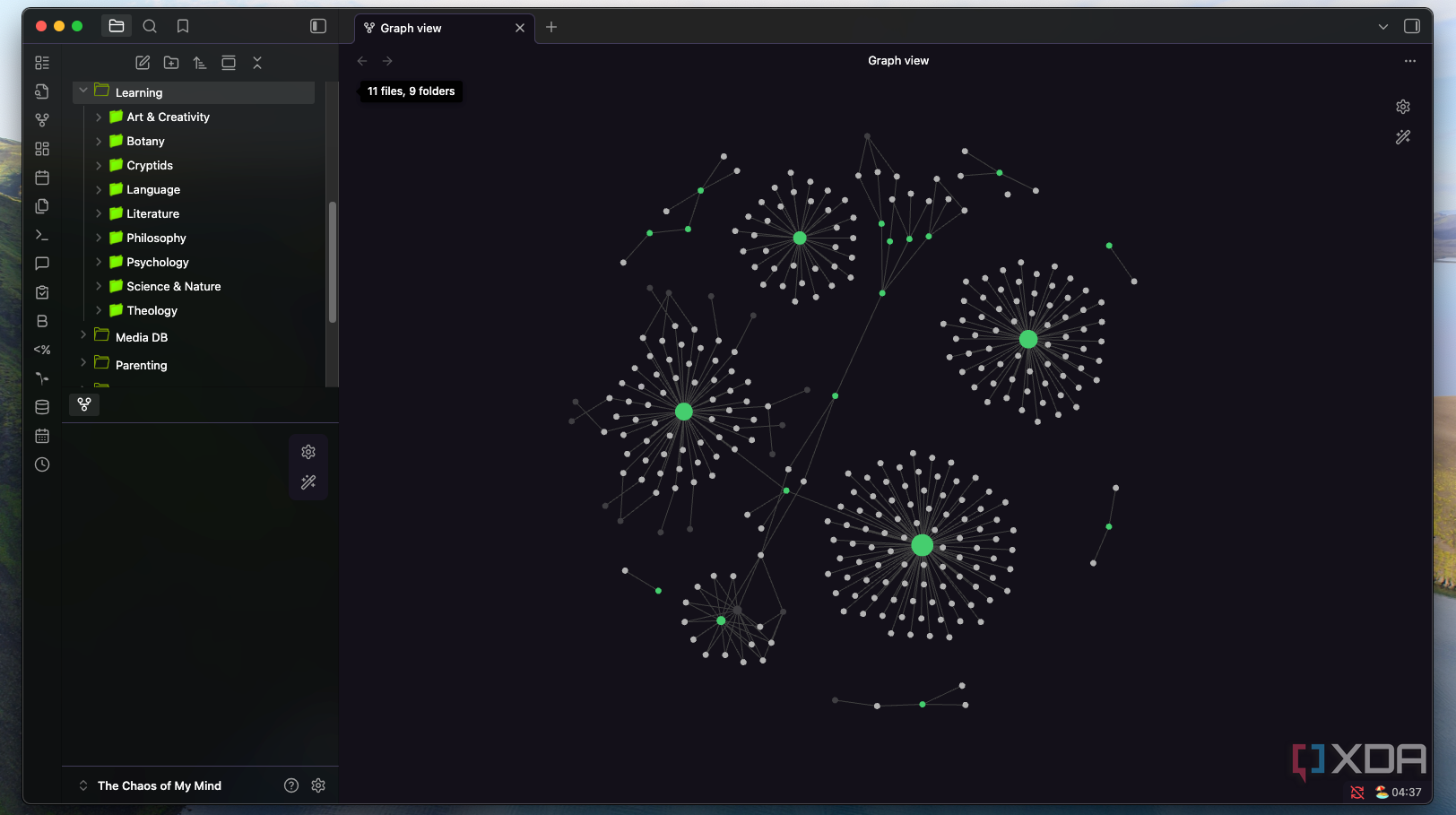Open the Graph view more options menu
Screen dimensions: 1456x815
coord(1410,61)
